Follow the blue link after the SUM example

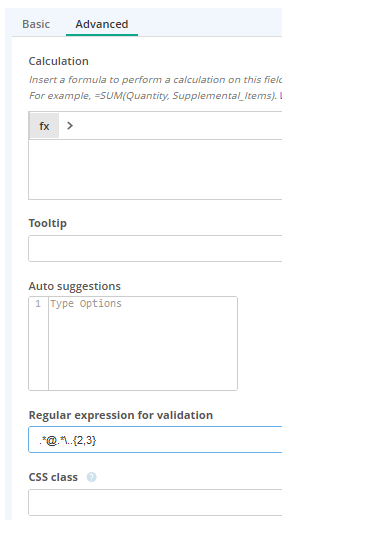281,96
